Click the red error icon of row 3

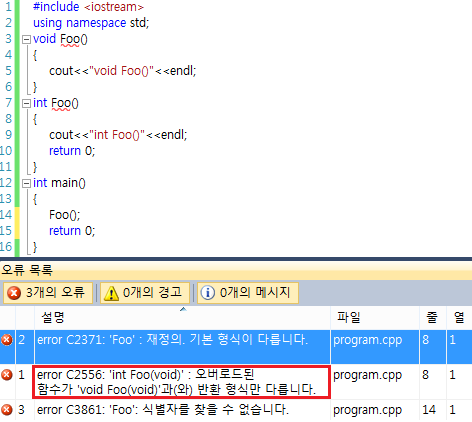tap(7, 410)
